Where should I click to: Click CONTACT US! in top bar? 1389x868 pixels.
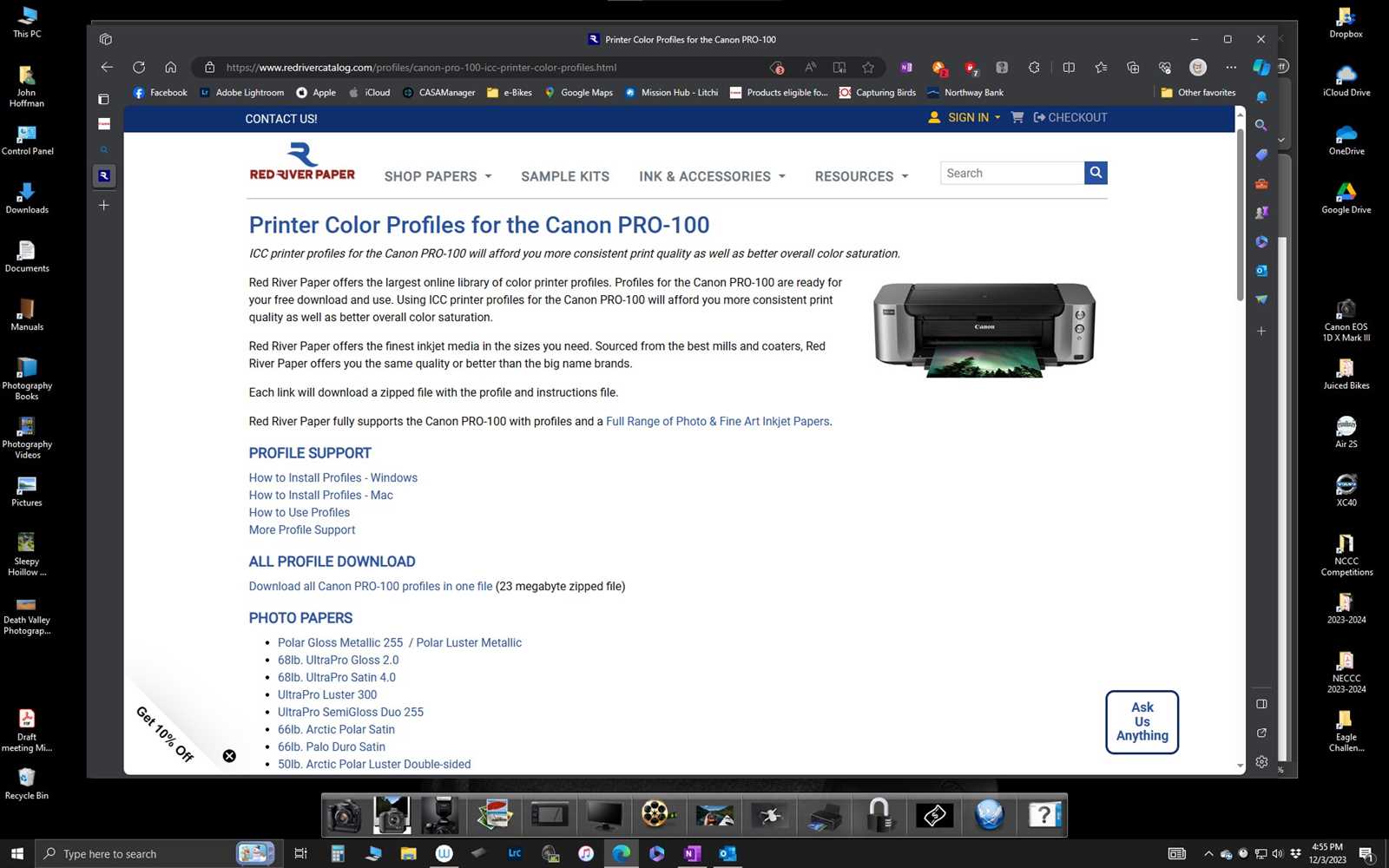281,119
